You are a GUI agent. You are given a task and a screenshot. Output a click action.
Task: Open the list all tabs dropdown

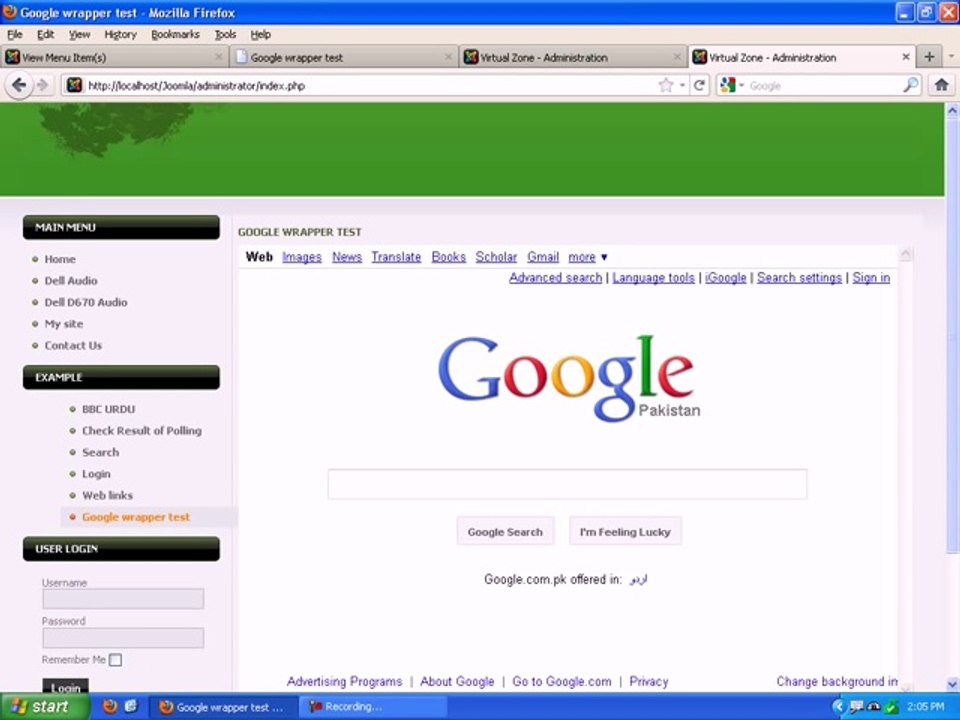click(x=951, y=56)
